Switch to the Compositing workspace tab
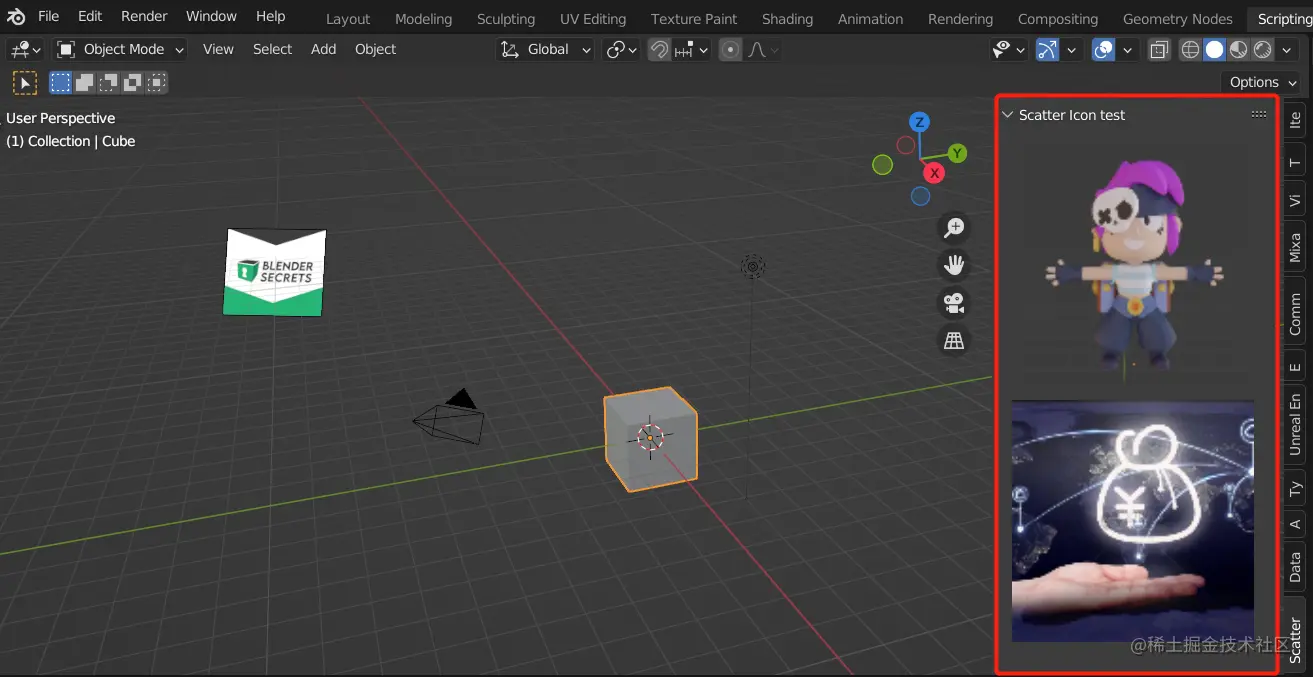1313x677 pixels. [x=1057, y=19]
